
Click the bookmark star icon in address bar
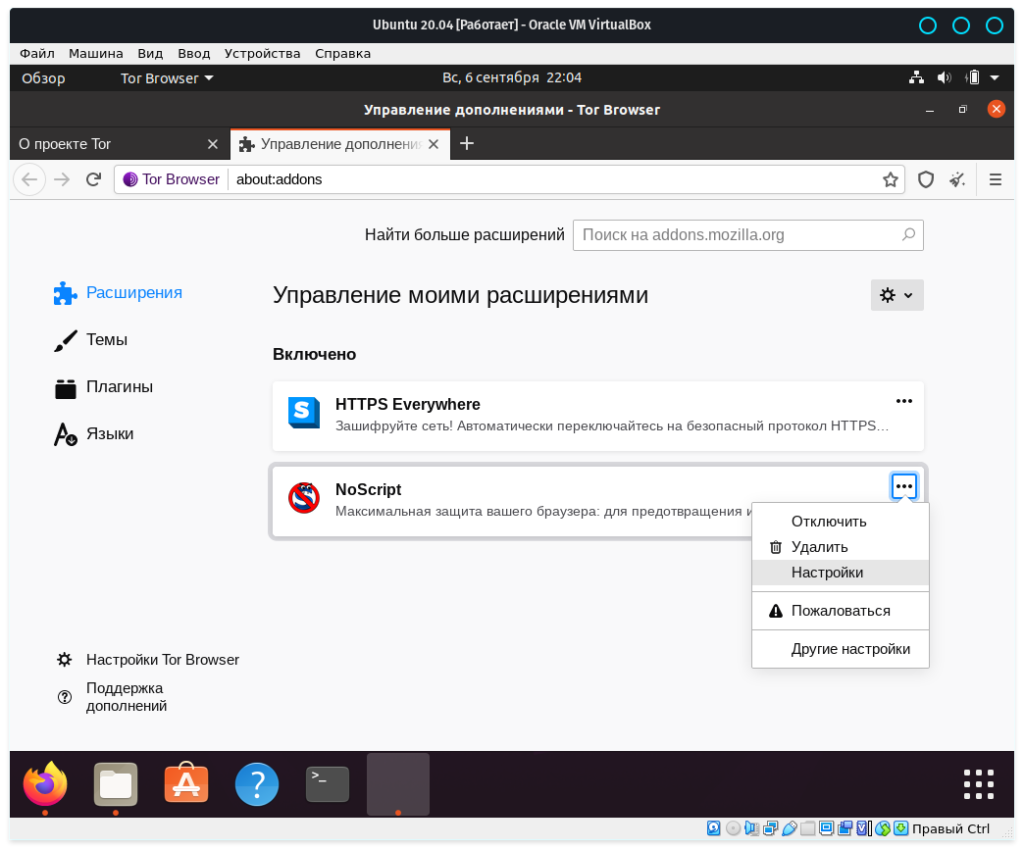pyautogui.click(x=890, y=180)
